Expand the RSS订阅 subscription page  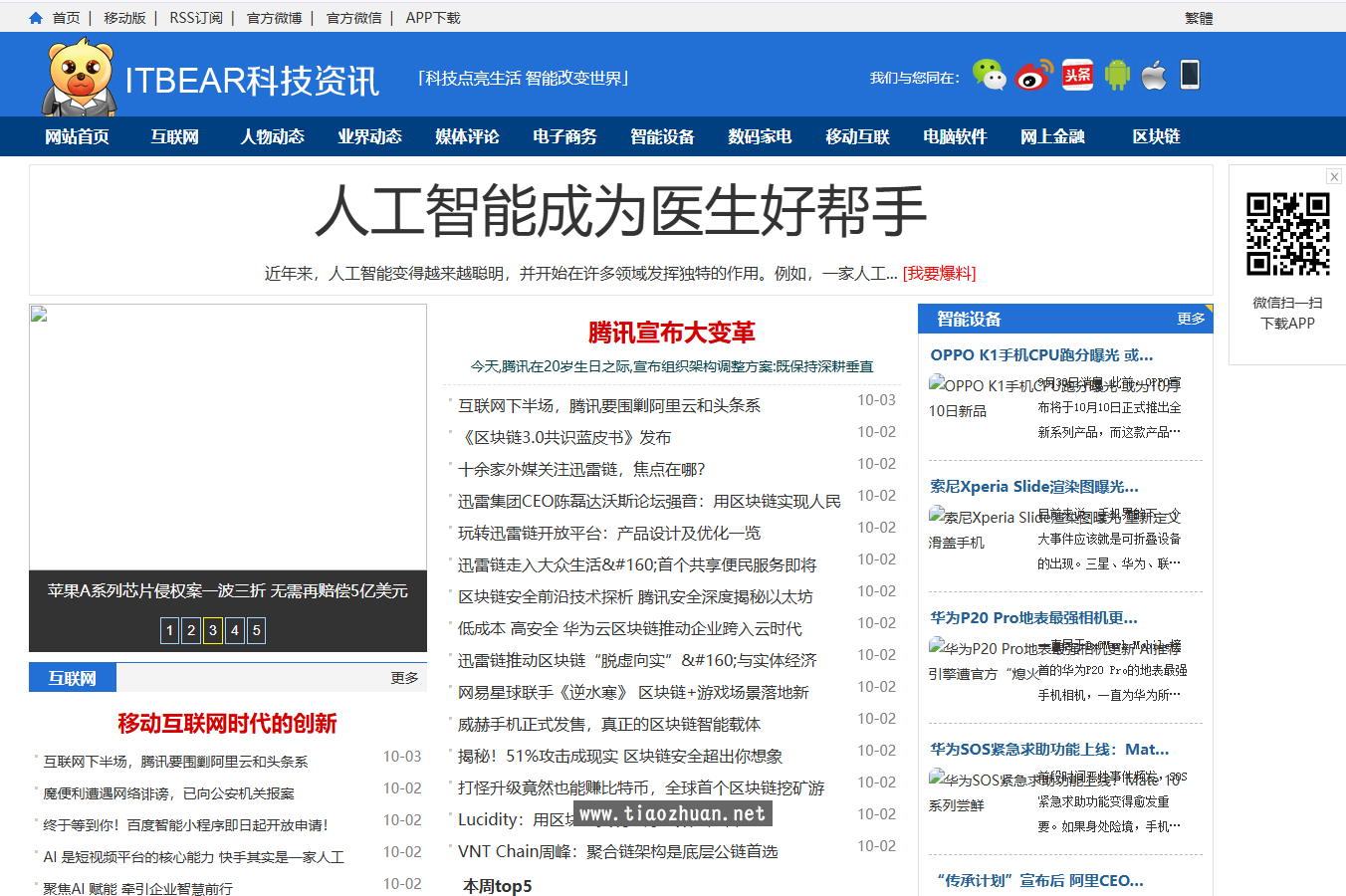(195, 17)
